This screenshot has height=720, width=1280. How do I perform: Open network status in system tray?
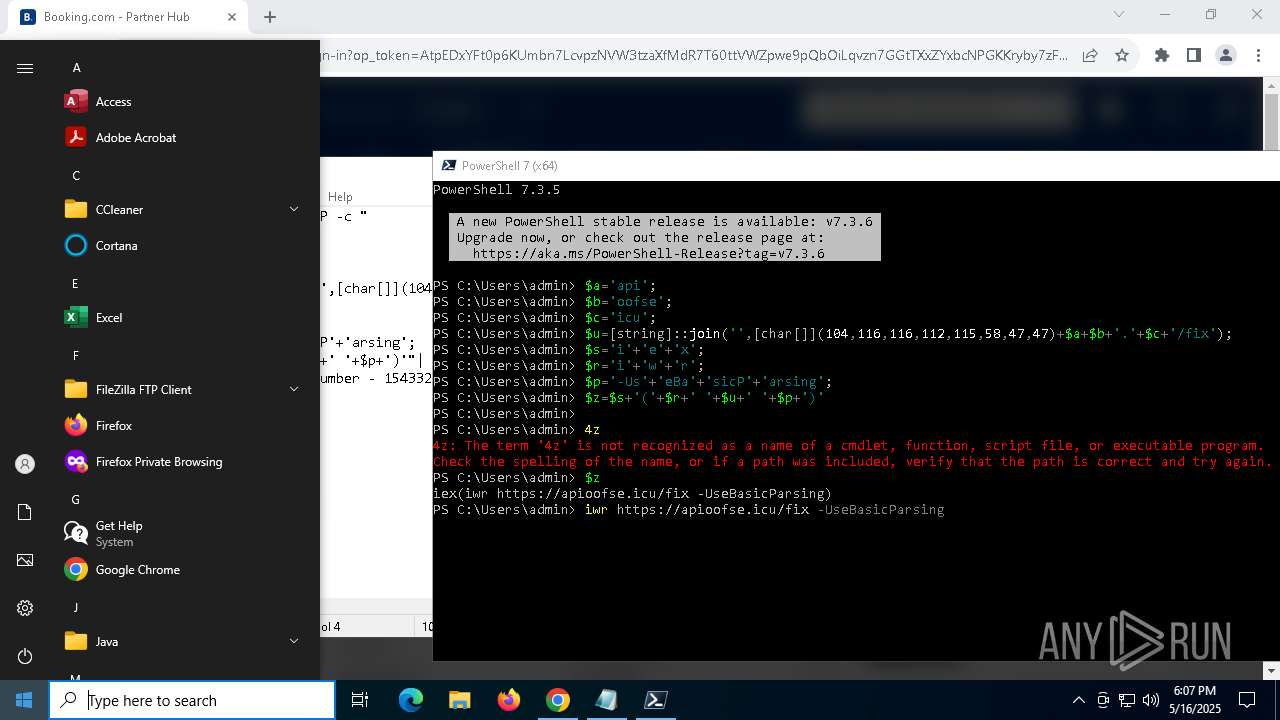tap(1126, 700)
